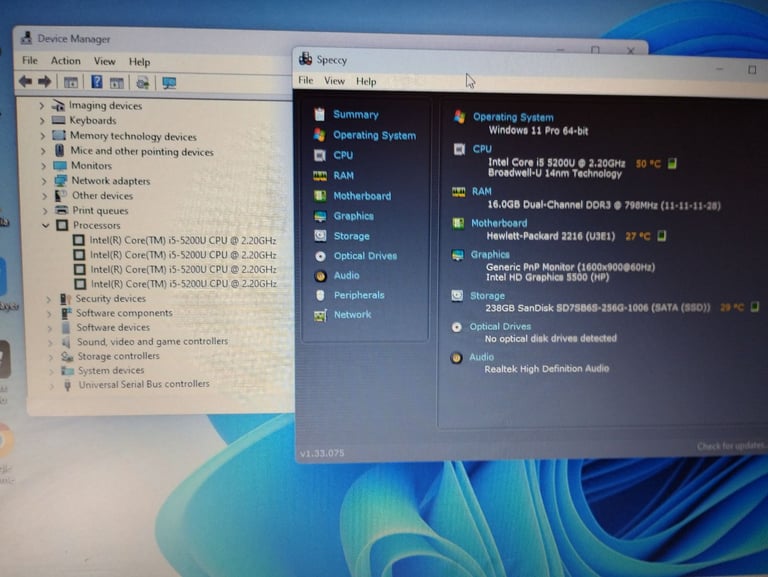
Task: Expand Imaging devices node
Action: point(41,105)
